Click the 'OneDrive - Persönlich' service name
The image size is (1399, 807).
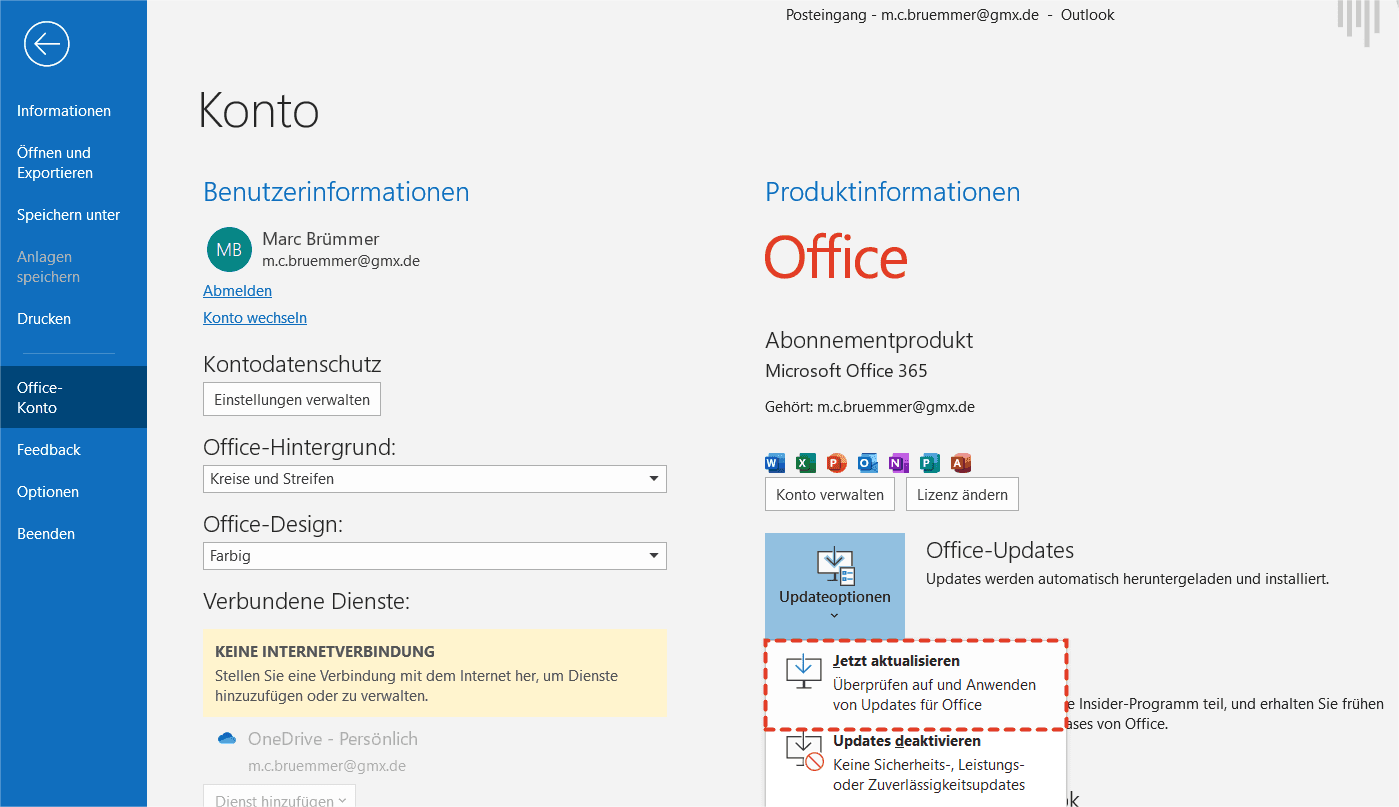[333, 739]
